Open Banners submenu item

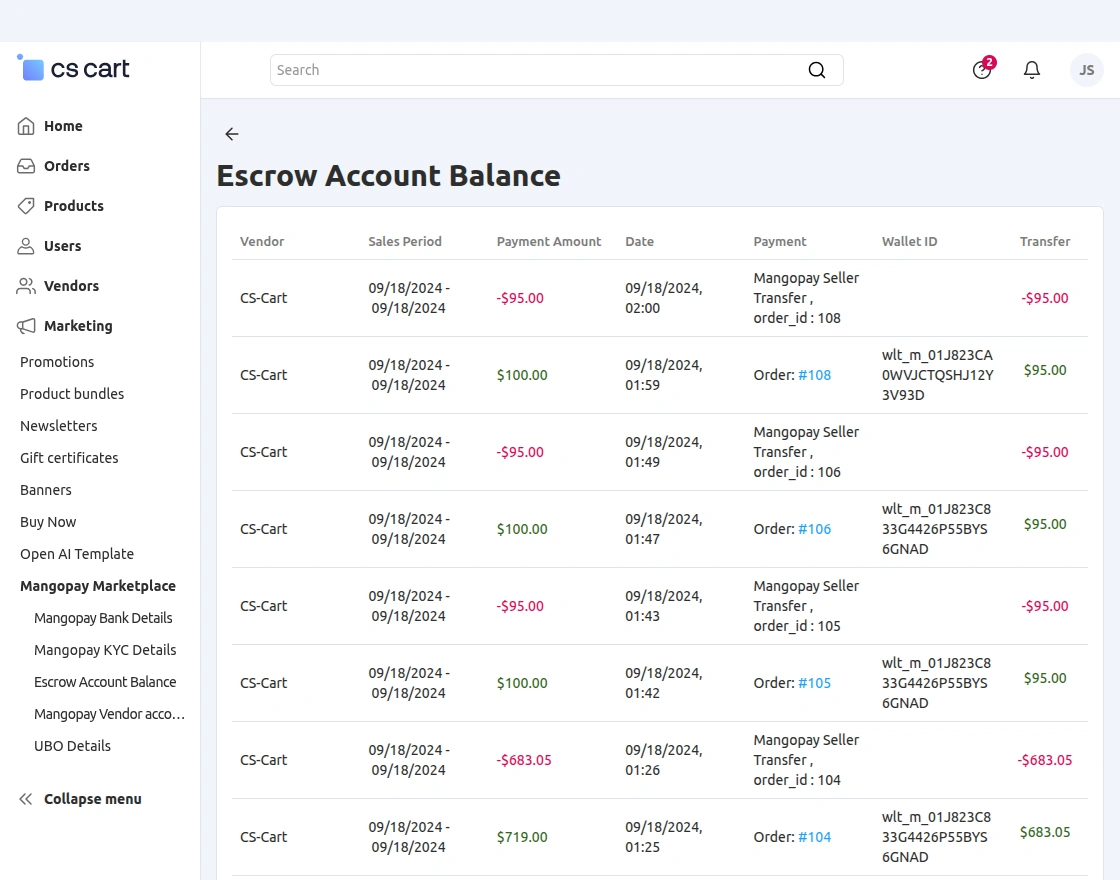46,491
